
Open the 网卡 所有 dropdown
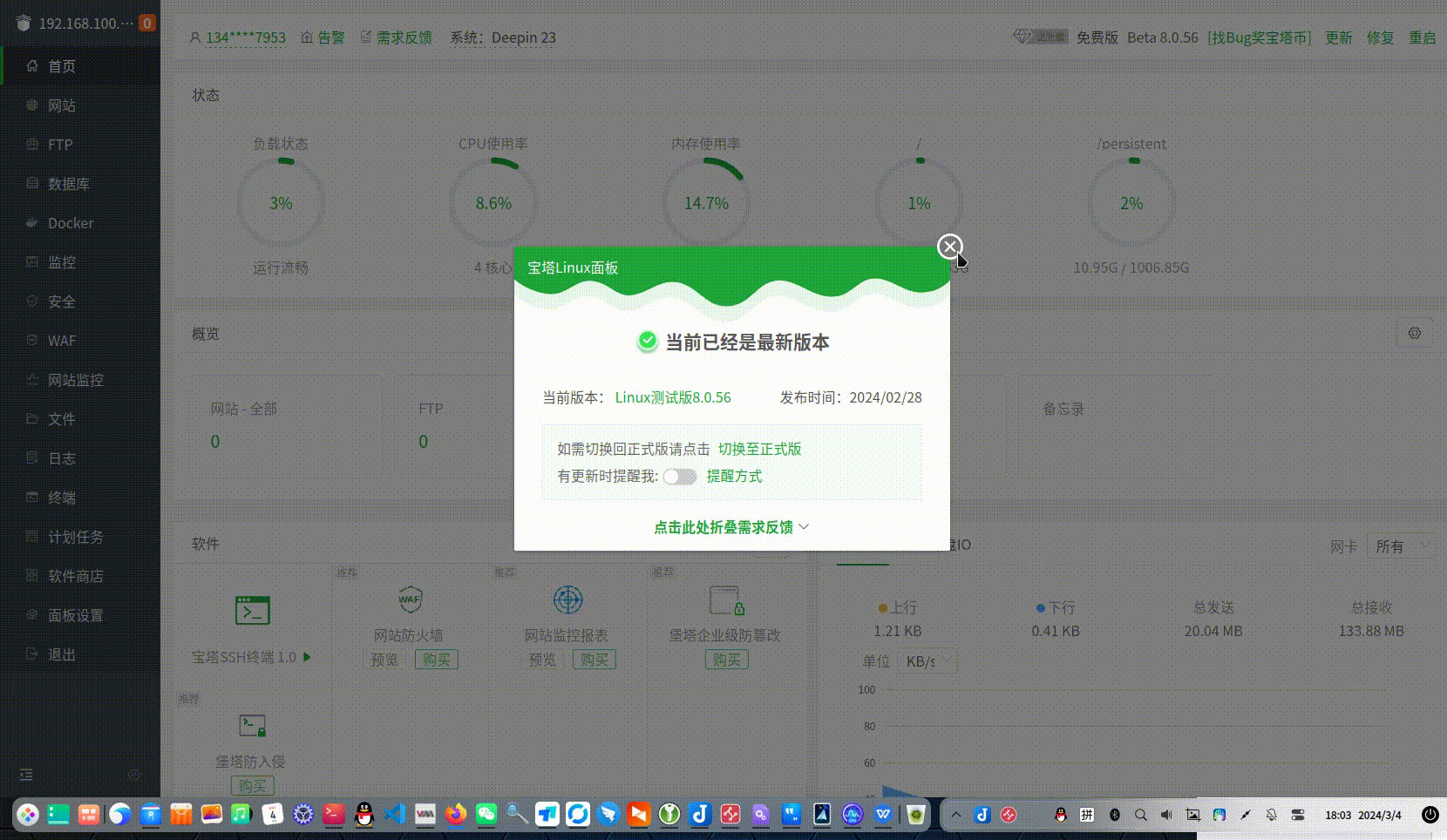pyautogui.click(x=1401, y=546)
